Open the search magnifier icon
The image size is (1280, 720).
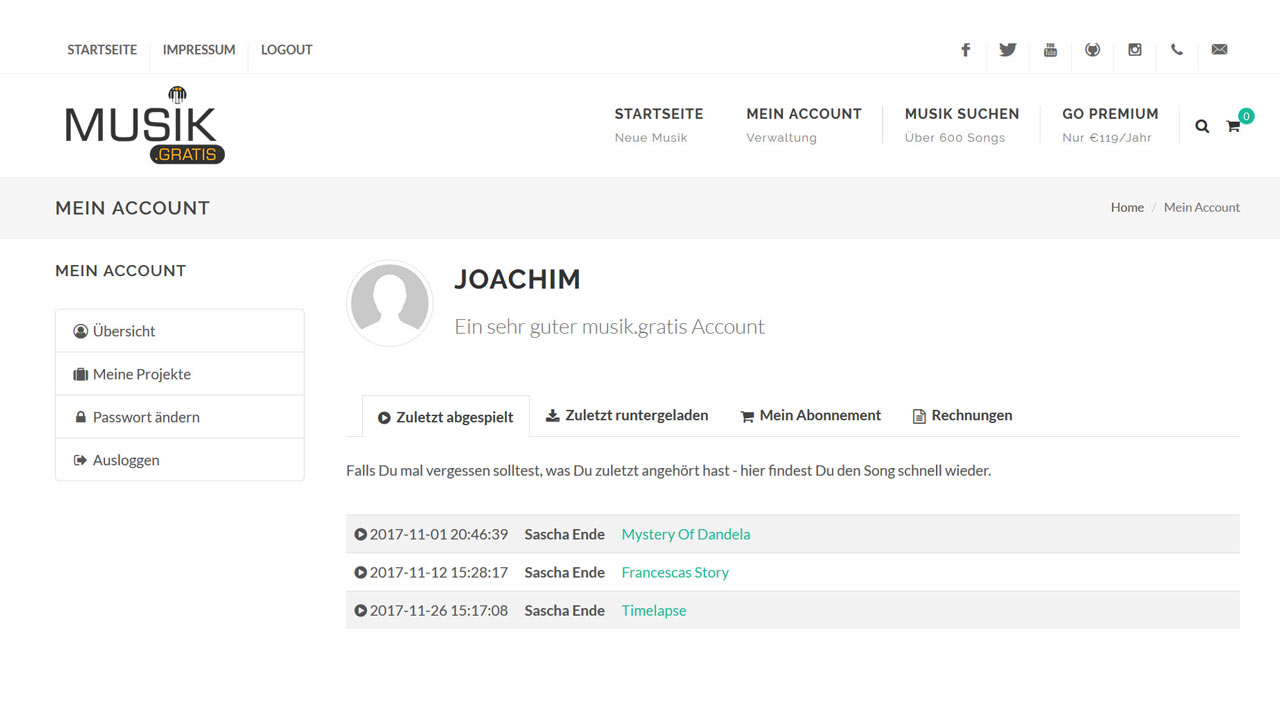1202,126
